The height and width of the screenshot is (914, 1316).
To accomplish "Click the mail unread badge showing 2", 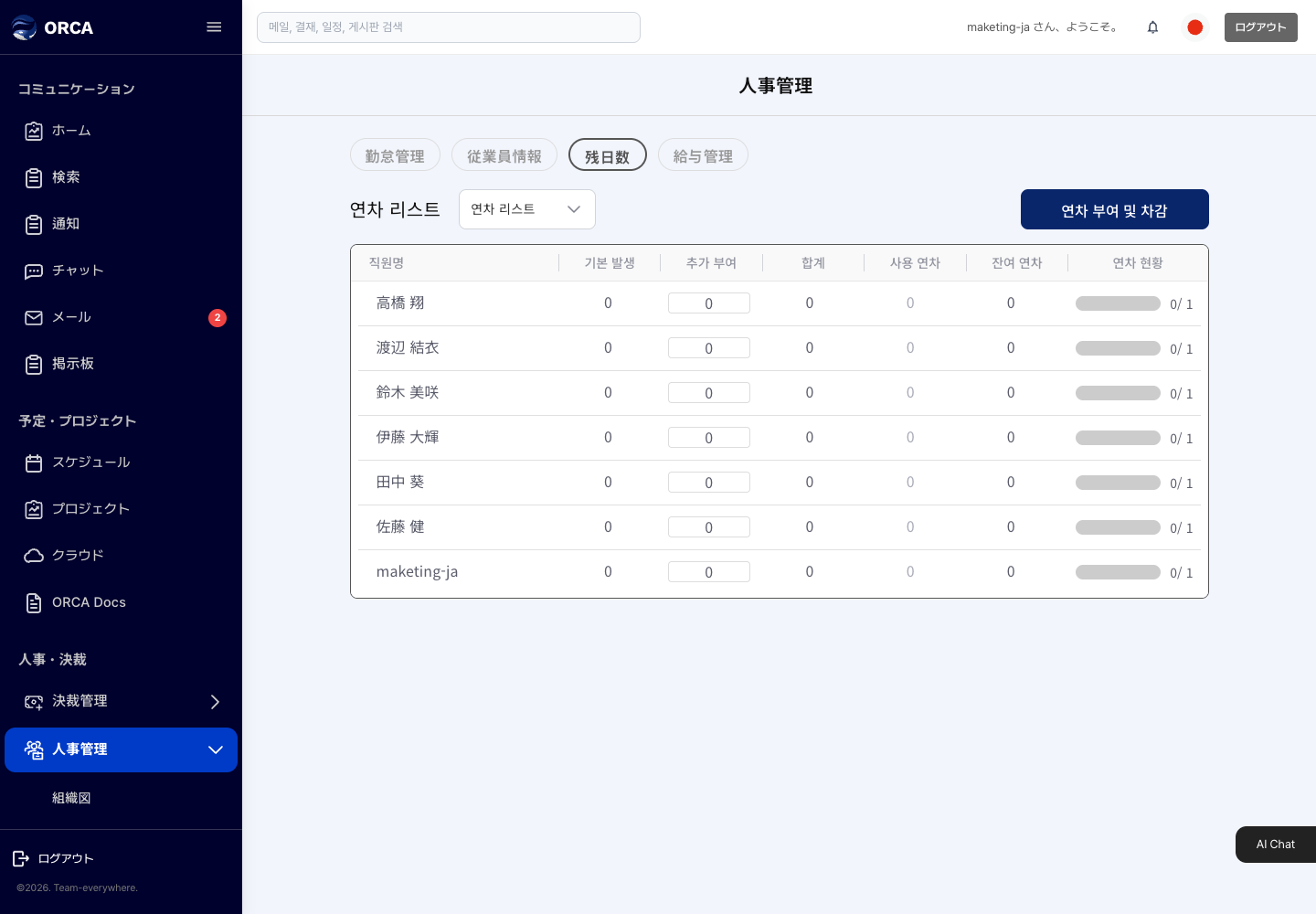I will [218, 317].
